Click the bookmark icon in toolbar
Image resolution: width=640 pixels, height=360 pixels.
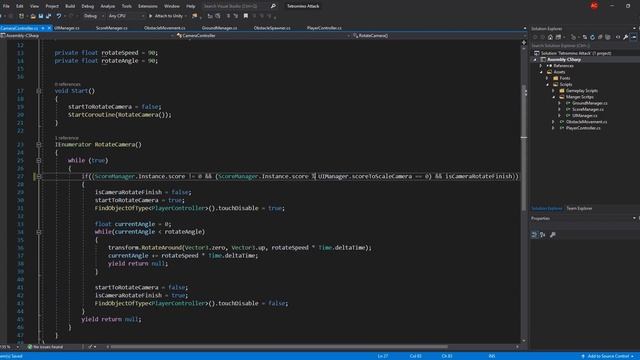click(246, 16)
